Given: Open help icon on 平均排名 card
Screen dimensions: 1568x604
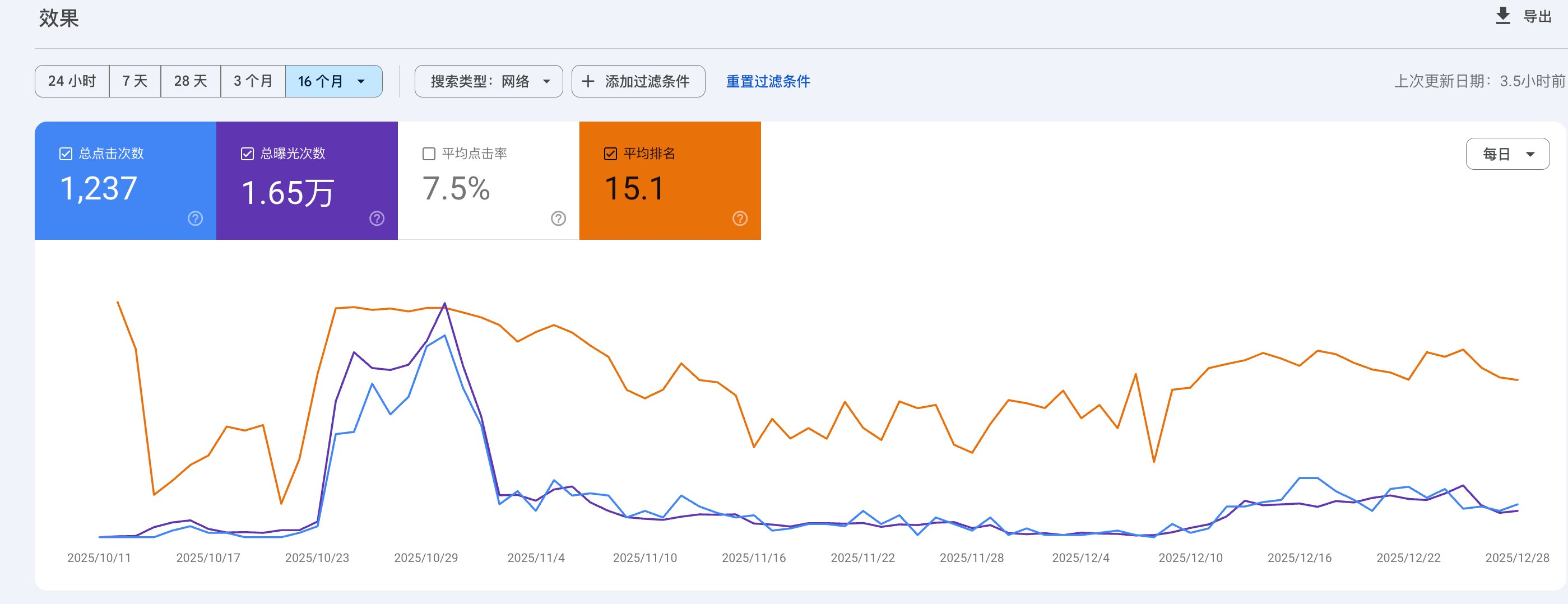Looking at the screenshot, I should 740,219.
